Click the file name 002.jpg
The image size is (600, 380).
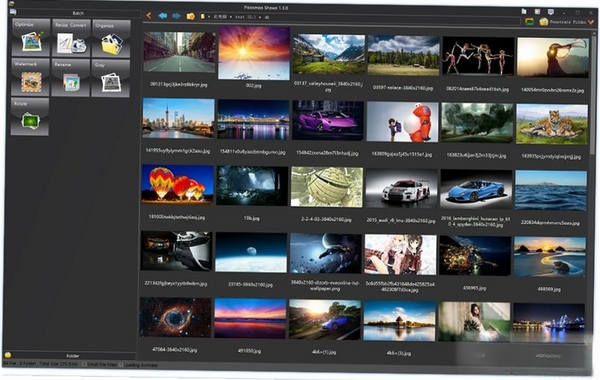[x=253, y=86]
